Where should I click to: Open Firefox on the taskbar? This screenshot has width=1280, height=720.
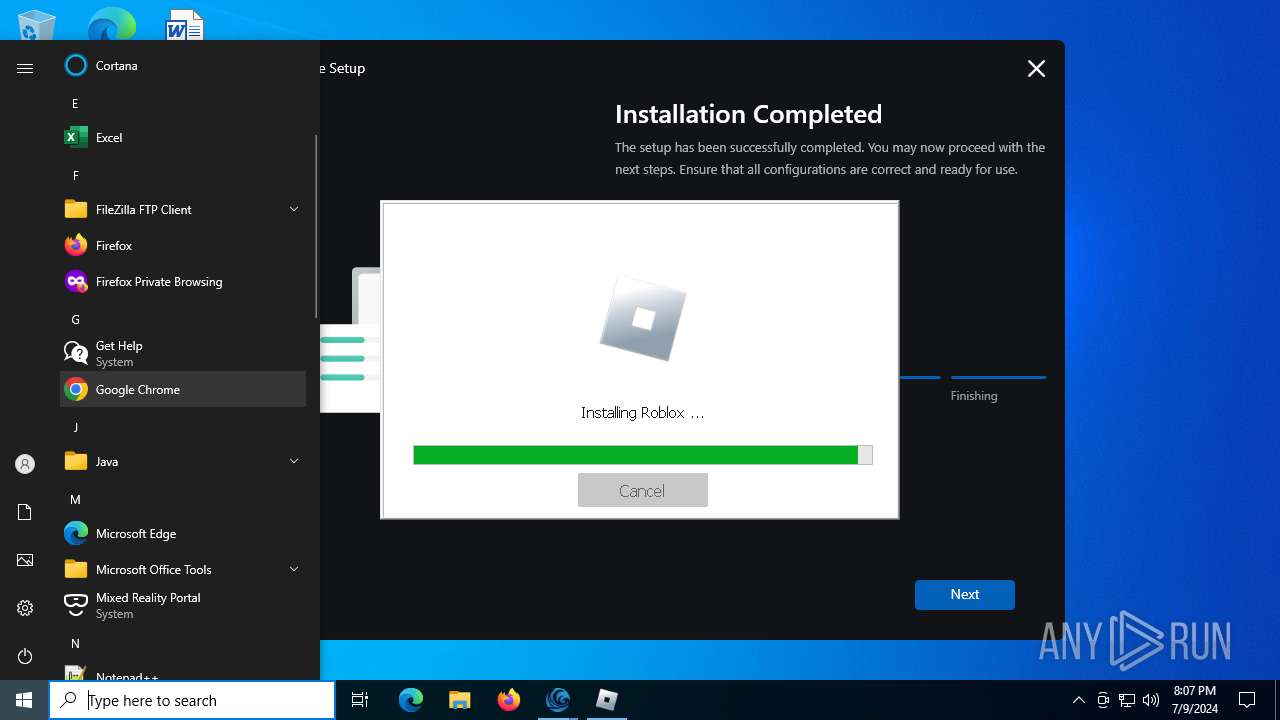tap(508, 700)
